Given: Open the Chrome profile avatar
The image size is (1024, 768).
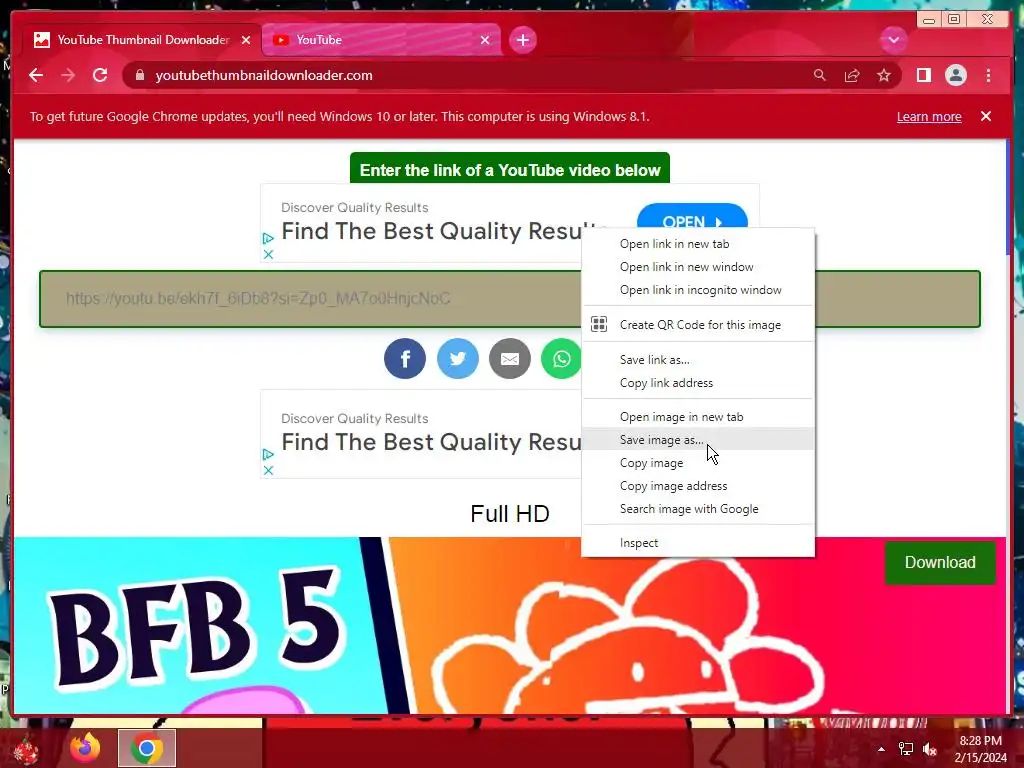Looking at the screenshot, I should (x=955, y=76).
